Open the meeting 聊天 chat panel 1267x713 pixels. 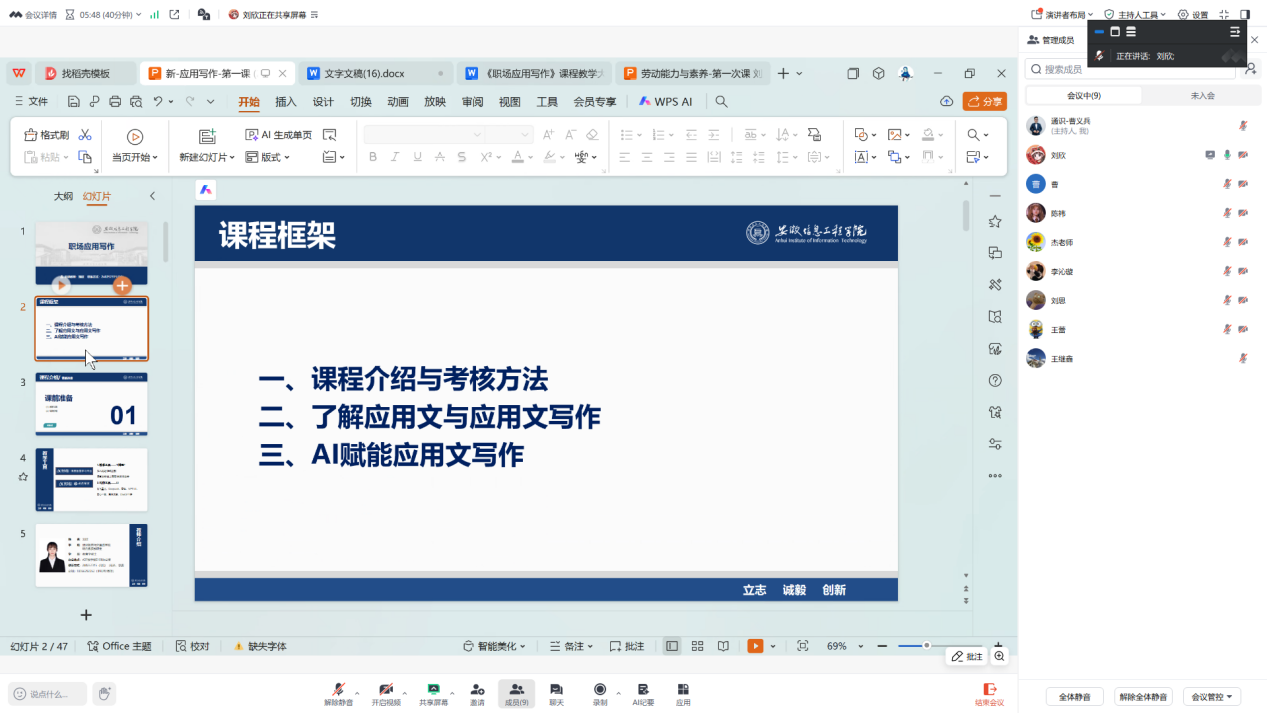[x=557, y=693]
